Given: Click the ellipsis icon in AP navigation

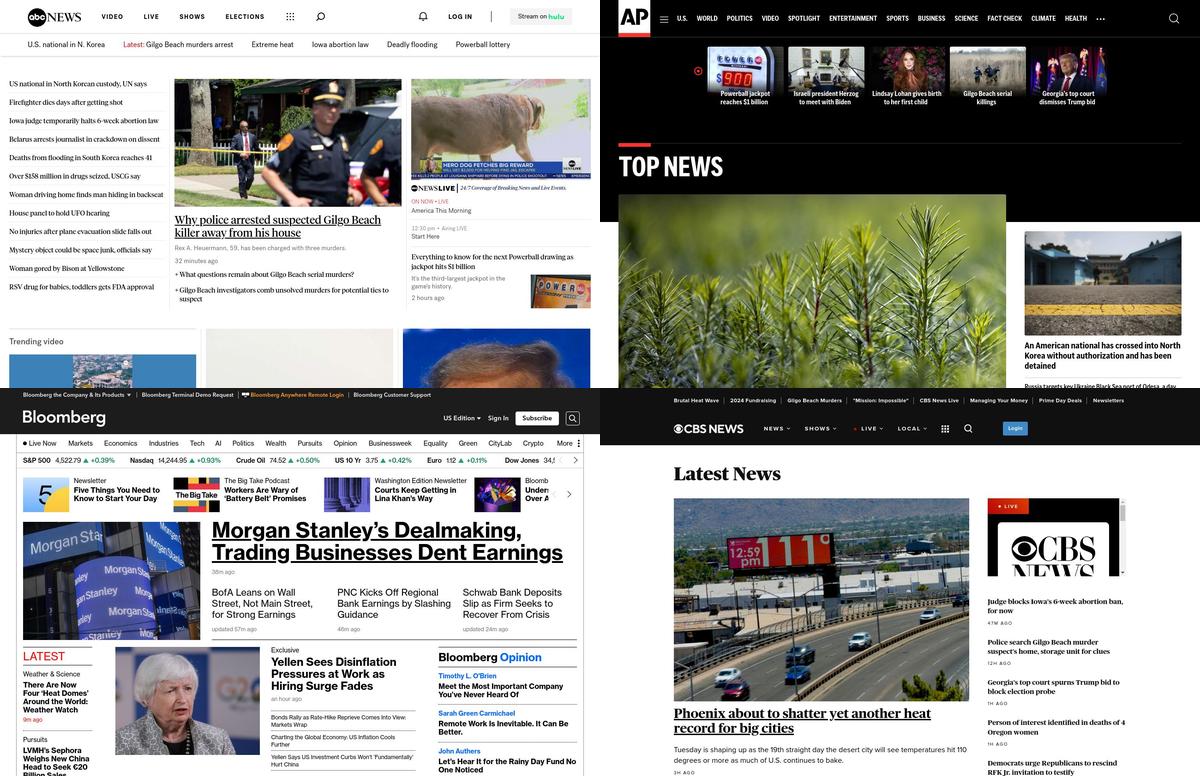Looking at the screenshot, I should [1101, 18].
